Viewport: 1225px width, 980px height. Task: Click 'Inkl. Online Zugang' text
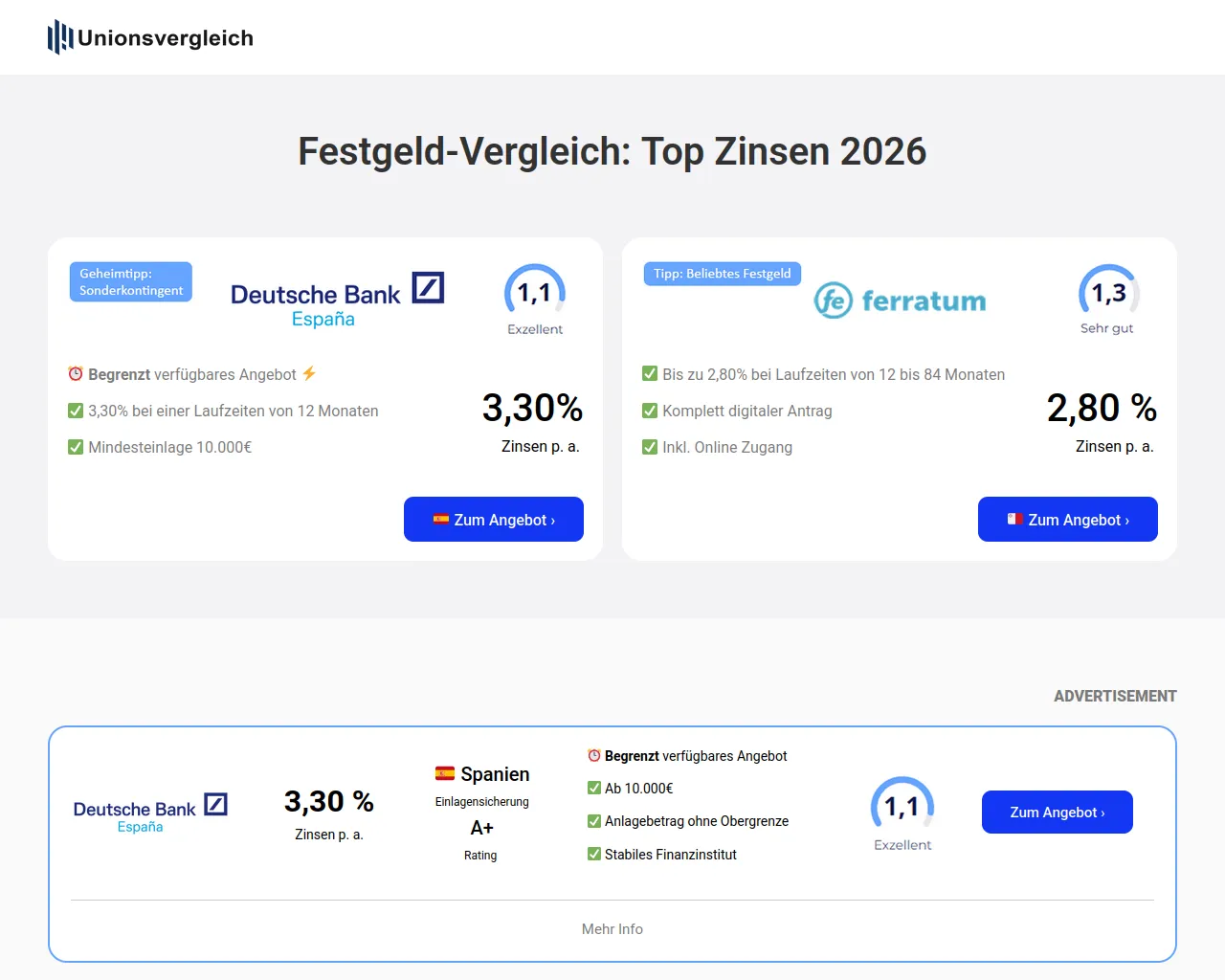(727, 447)
